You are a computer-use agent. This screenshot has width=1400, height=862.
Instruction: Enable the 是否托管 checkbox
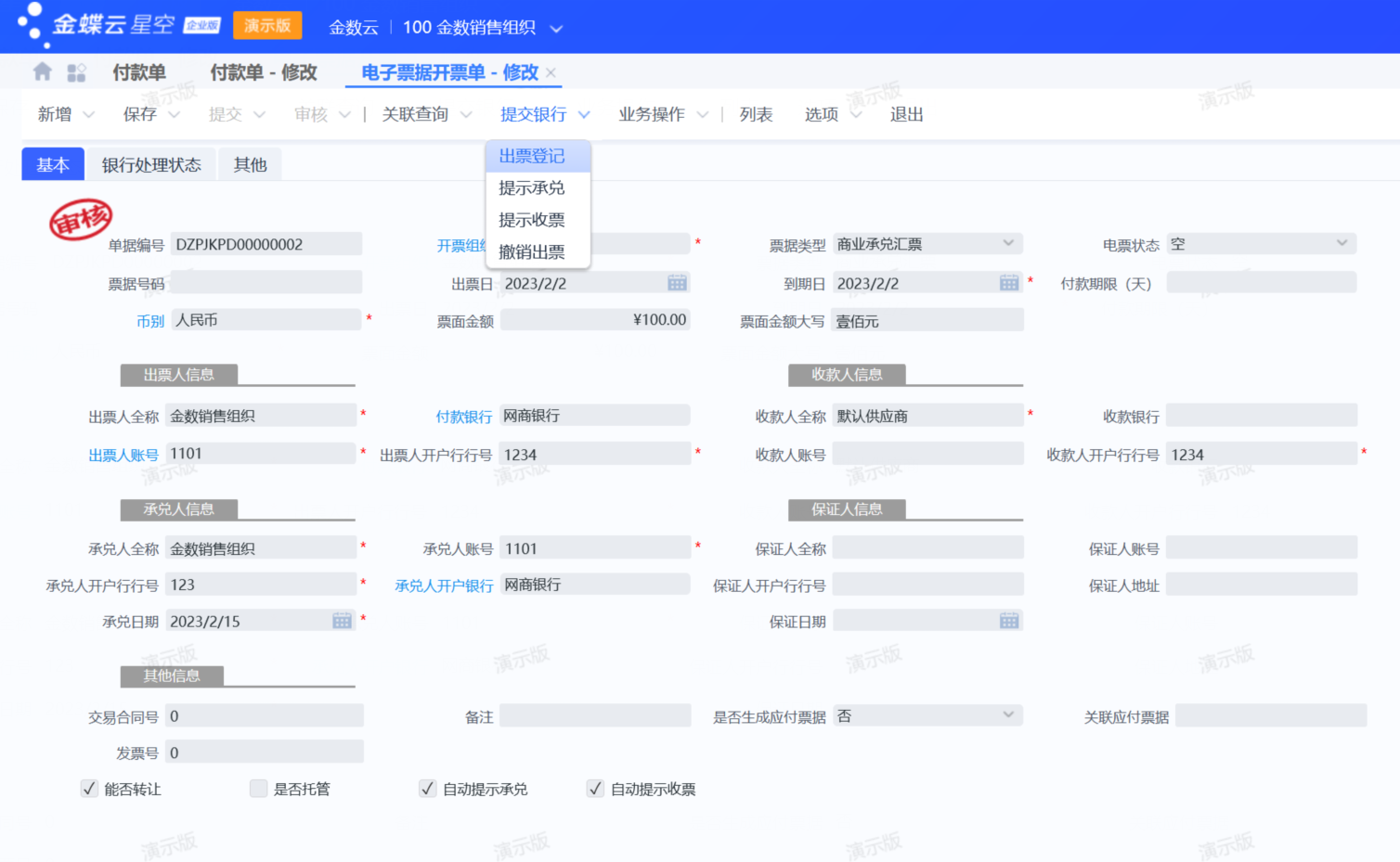pyautogui.click(x=258, y=789)
